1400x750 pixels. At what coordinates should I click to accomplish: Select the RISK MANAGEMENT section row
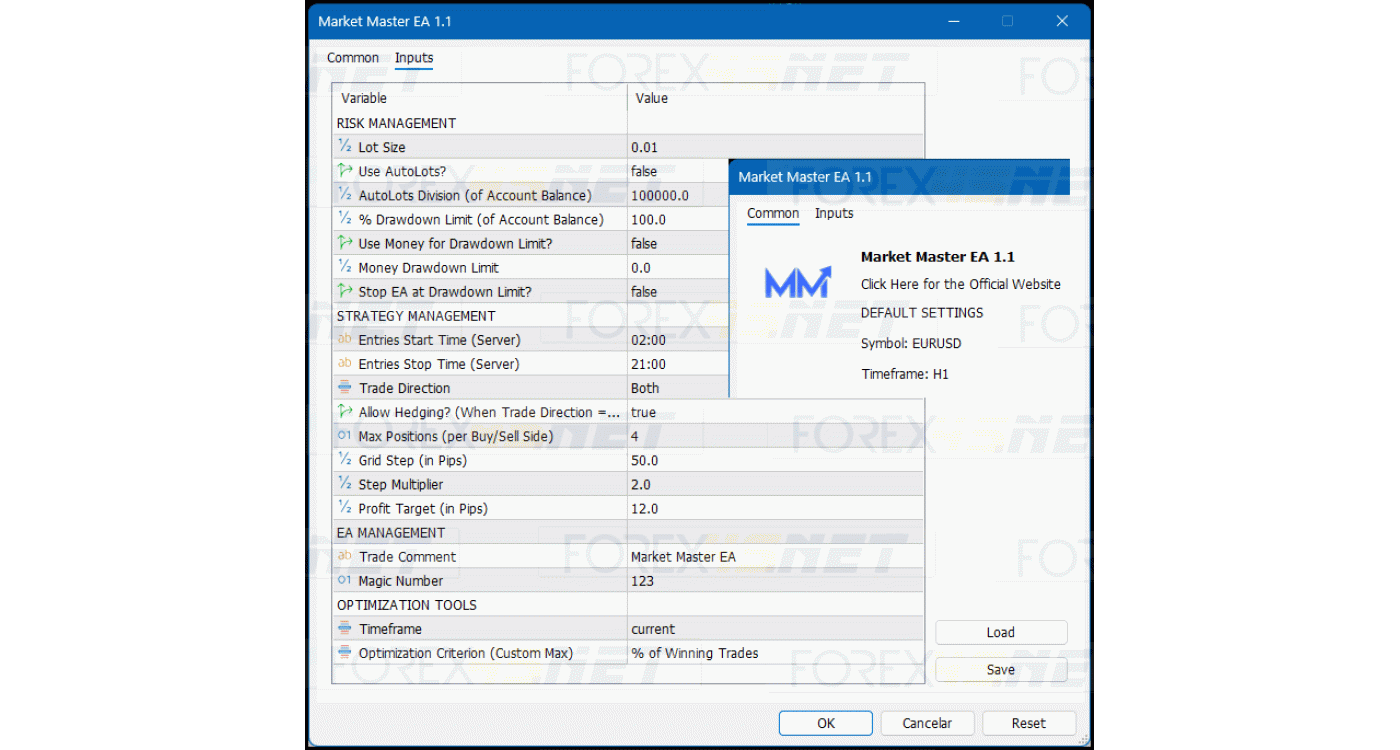(x=628, y=123)
